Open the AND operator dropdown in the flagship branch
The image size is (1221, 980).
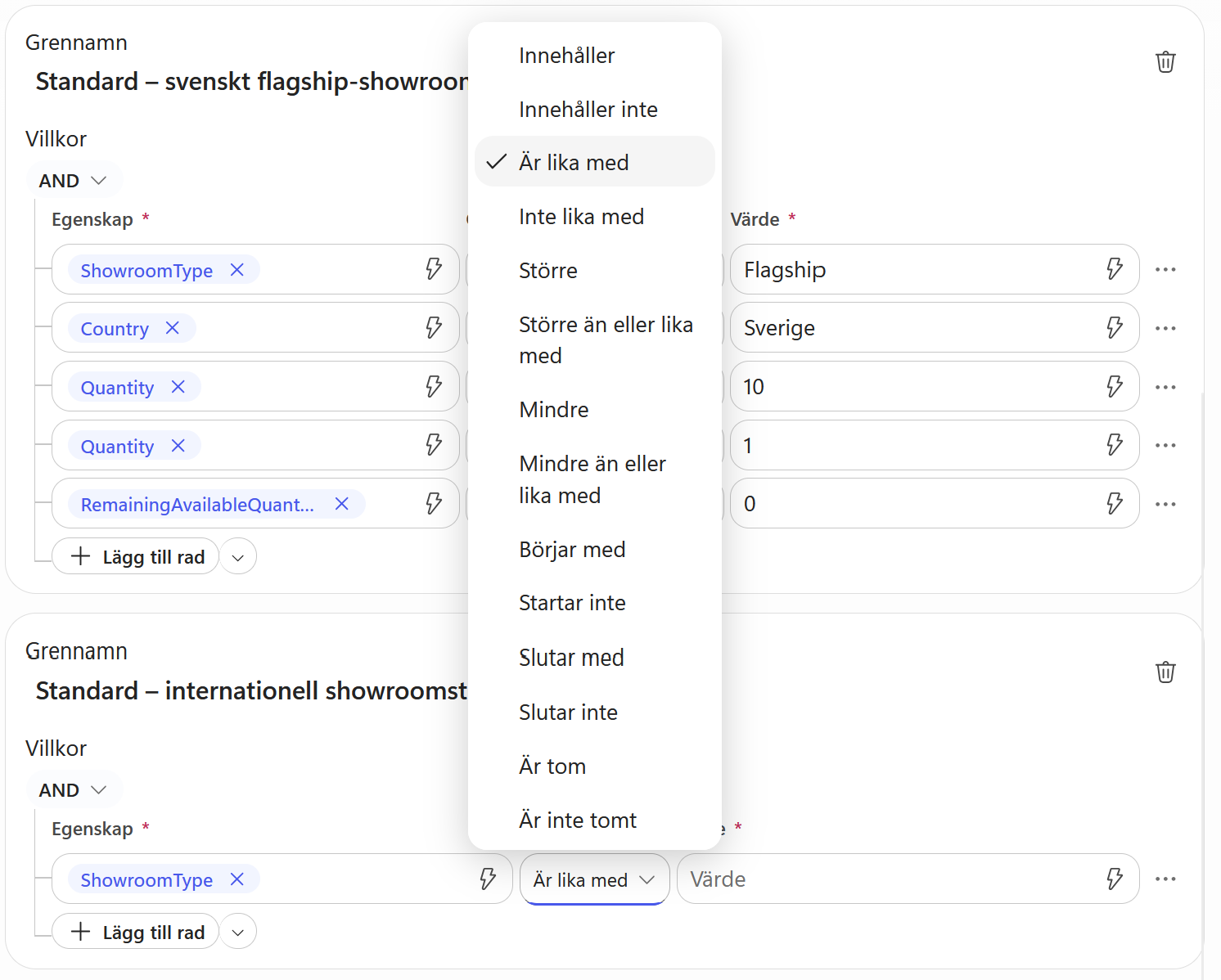pos(74,181)
